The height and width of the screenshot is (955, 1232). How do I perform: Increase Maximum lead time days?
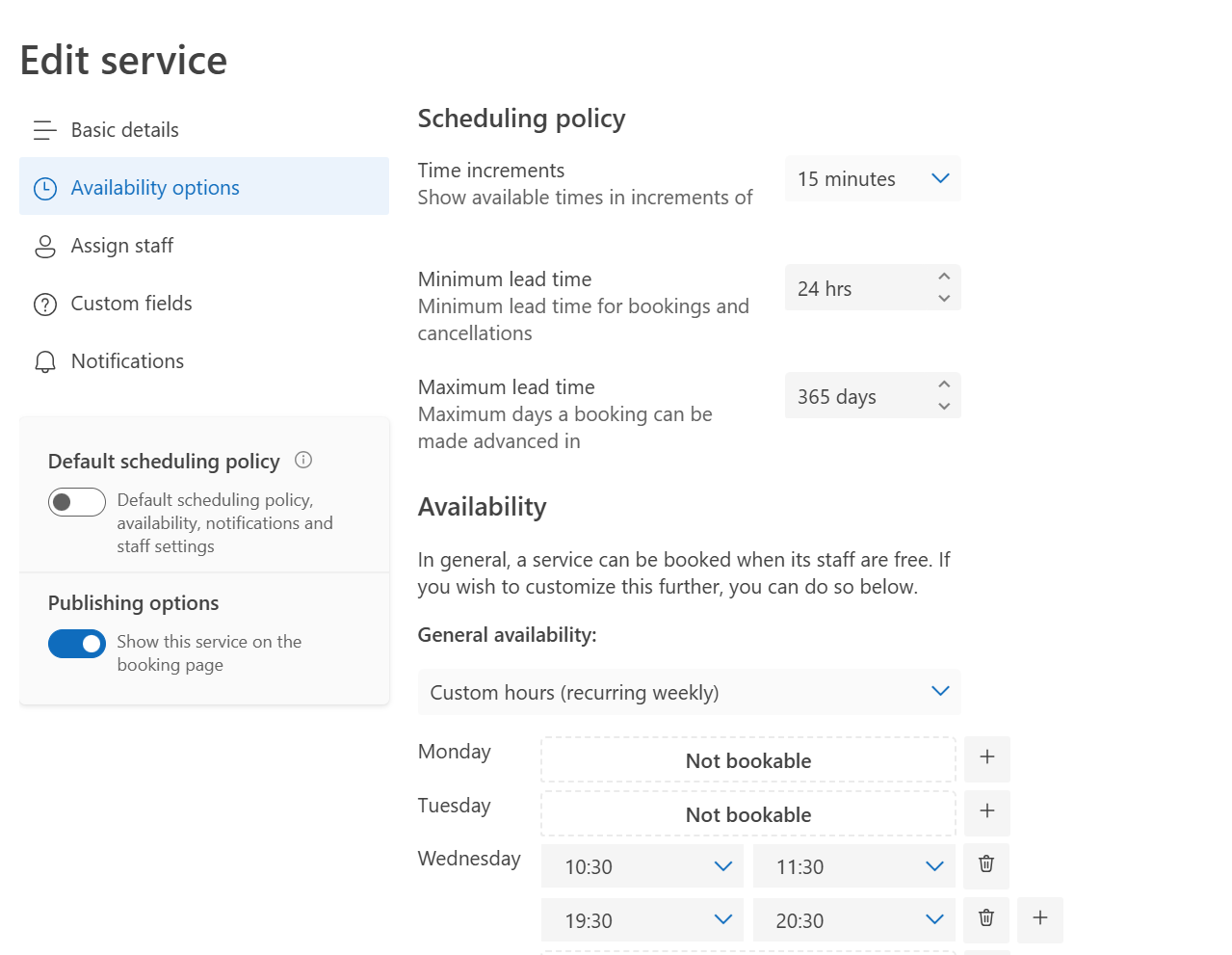[944, 385]
